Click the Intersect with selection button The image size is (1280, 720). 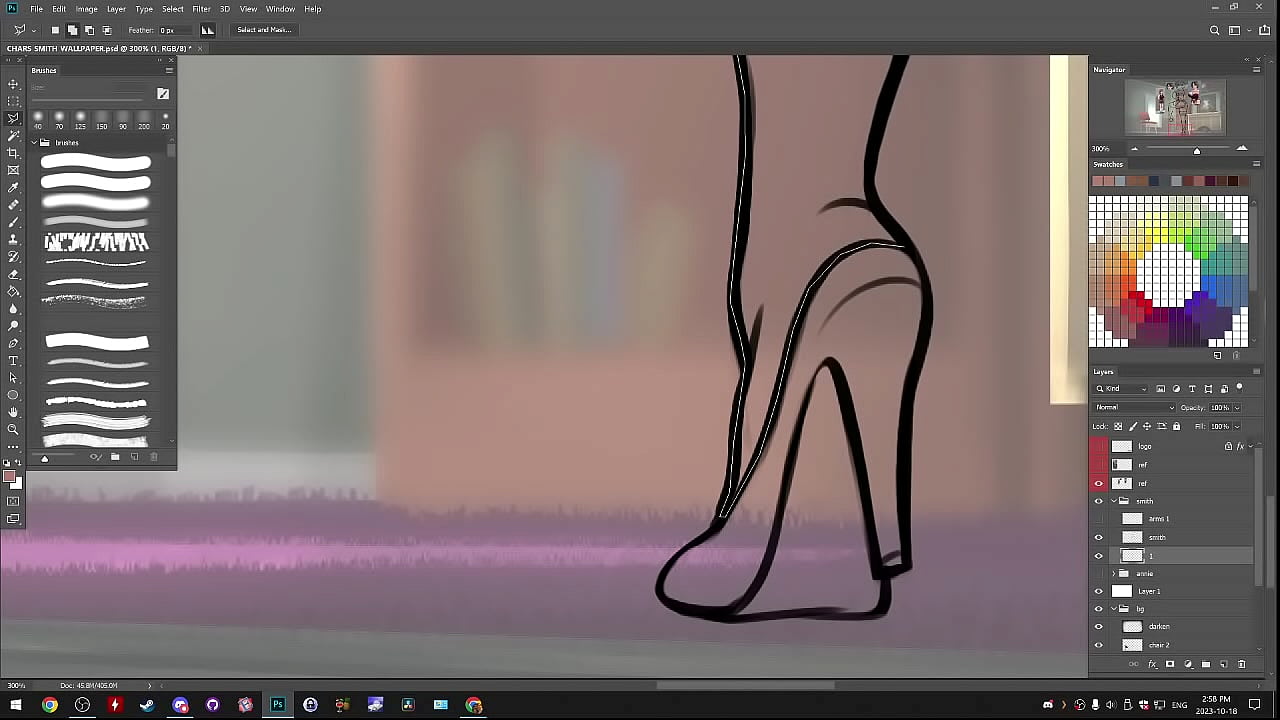point(107,30)
